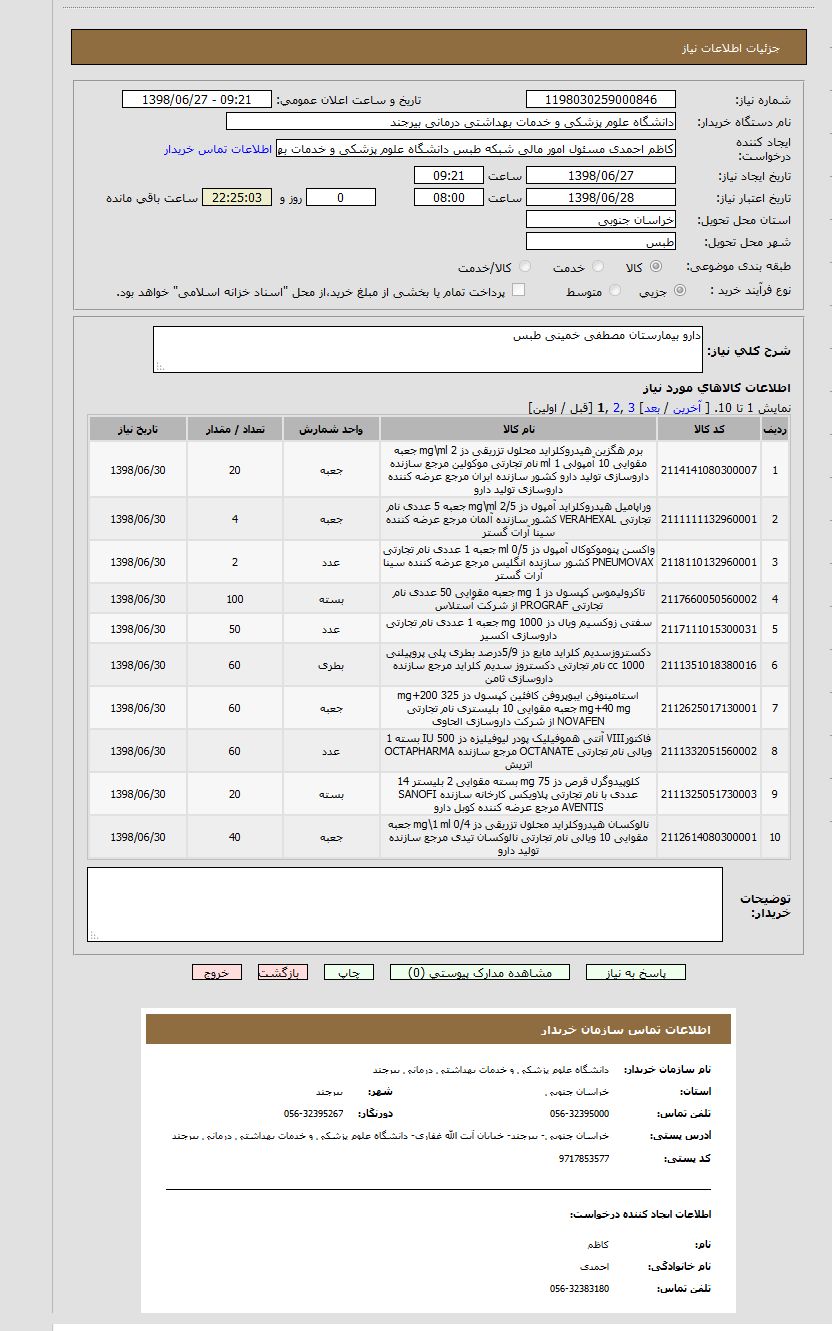The width and height of the screenshot is (832, 1331).
Task: Click the 'پاسخ به نیاز' button
Action: pyautogui.click(x=635, y=972)
